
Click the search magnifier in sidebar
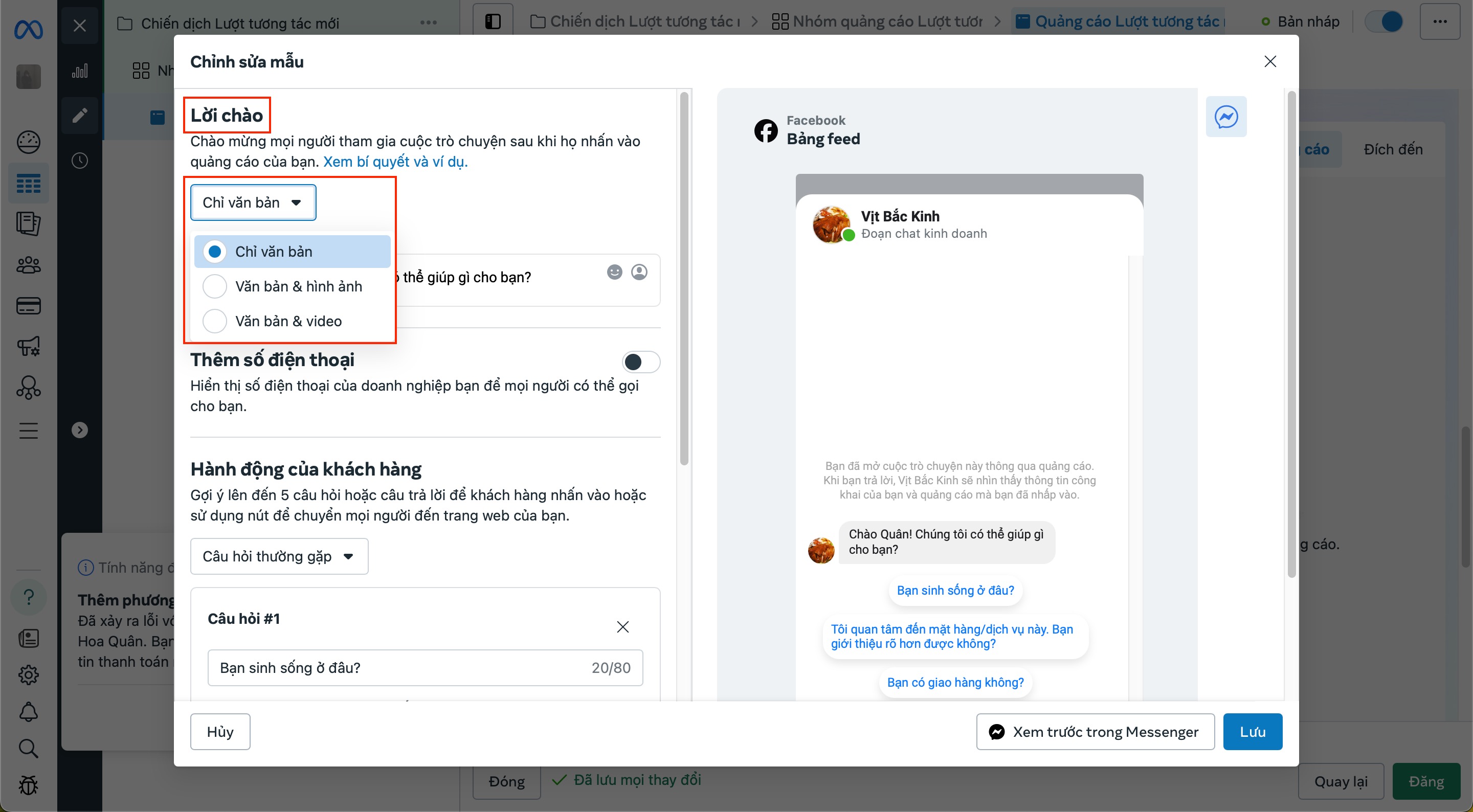pos(28,748)
